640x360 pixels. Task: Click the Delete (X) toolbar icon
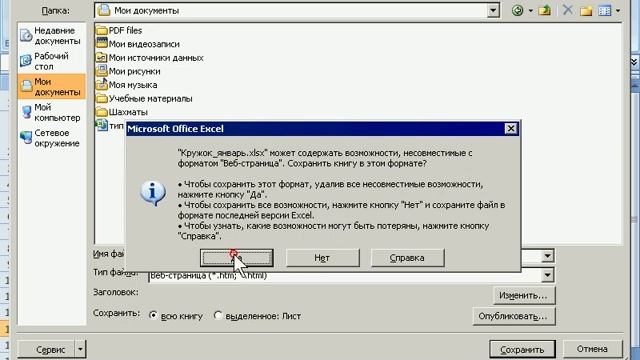click(568, 10)
